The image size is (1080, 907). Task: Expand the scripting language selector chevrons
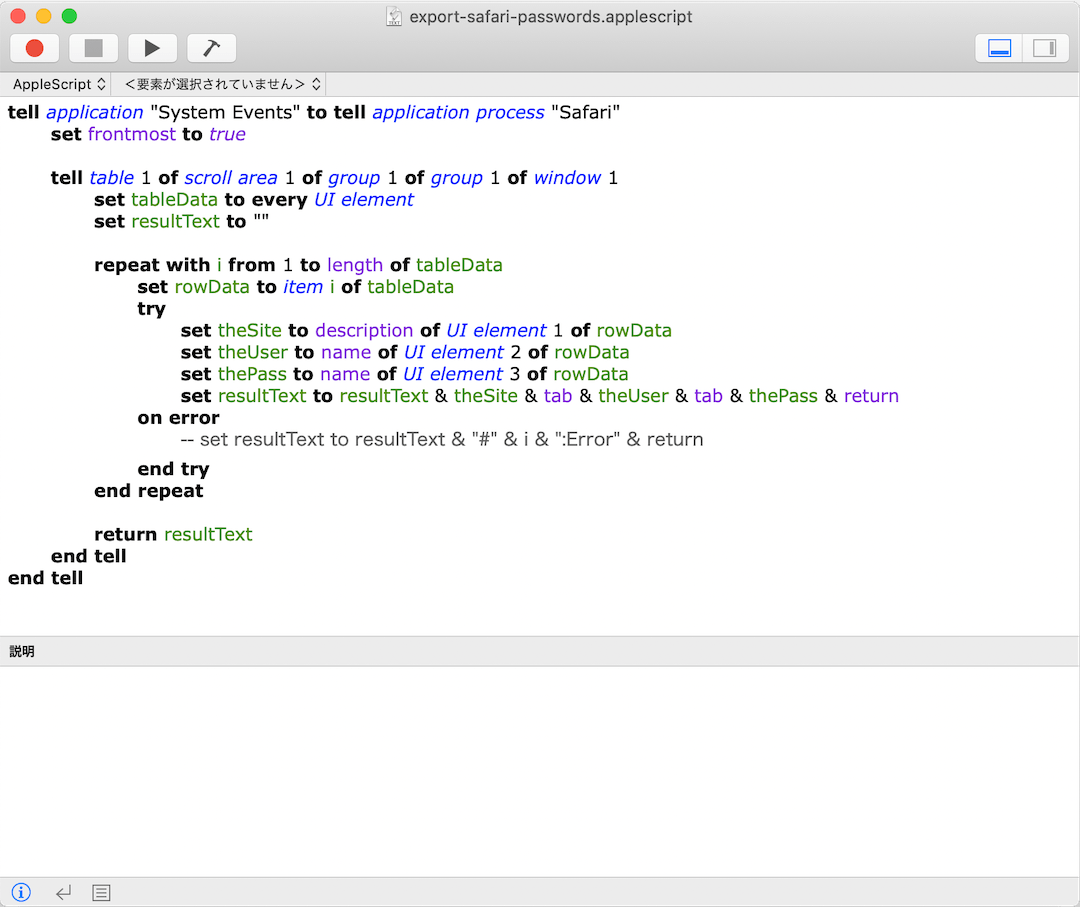click(x=102, y=84)
